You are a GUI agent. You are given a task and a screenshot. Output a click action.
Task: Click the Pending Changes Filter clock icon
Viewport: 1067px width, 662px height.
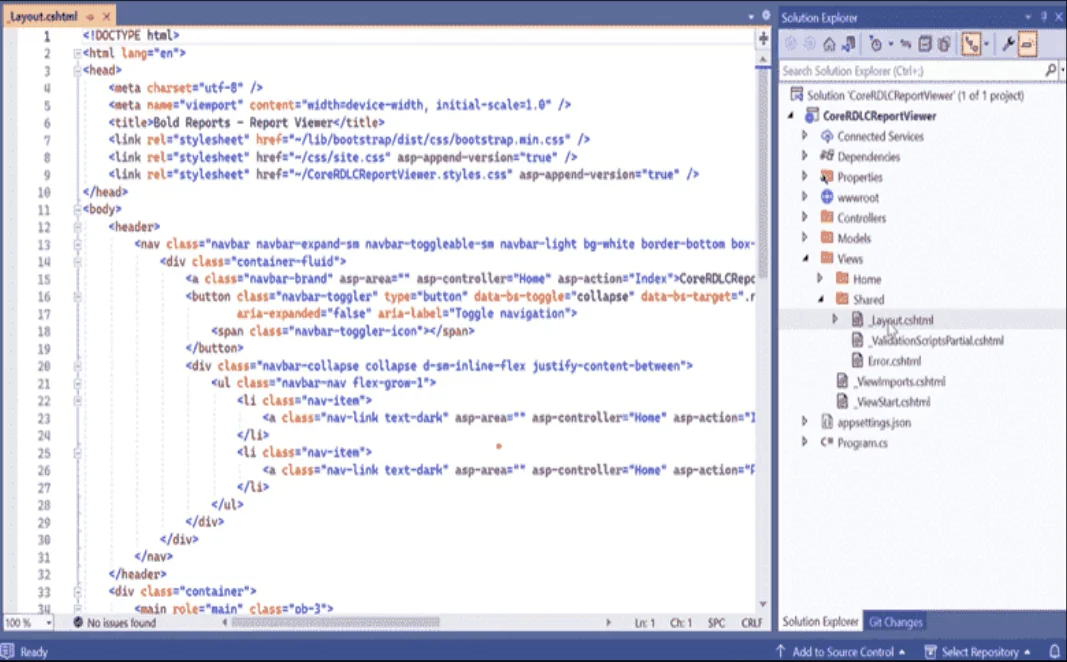click(876, 45)
